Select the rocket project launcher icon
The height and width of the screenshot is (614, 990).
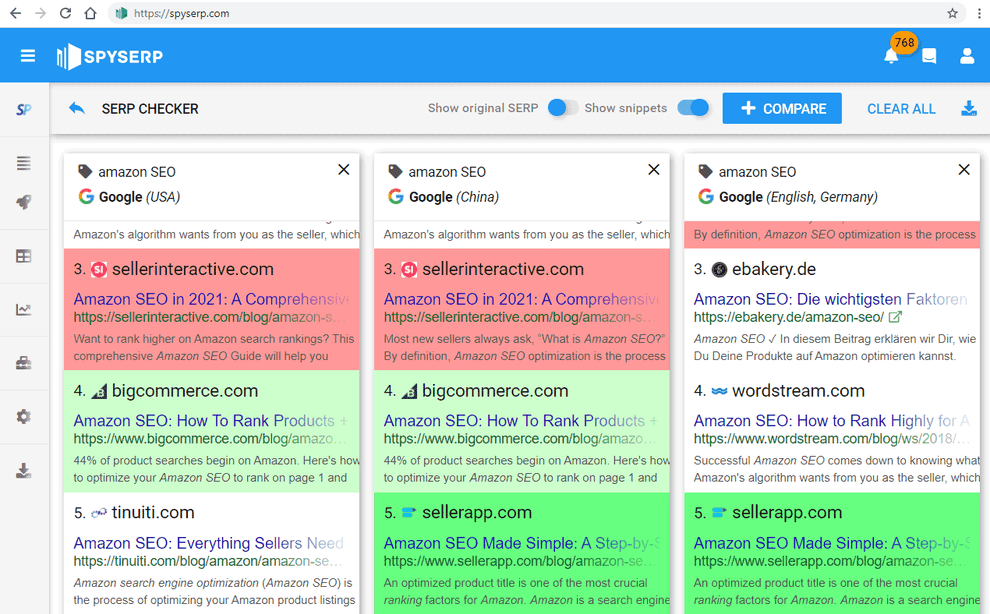tap(22, 203)
